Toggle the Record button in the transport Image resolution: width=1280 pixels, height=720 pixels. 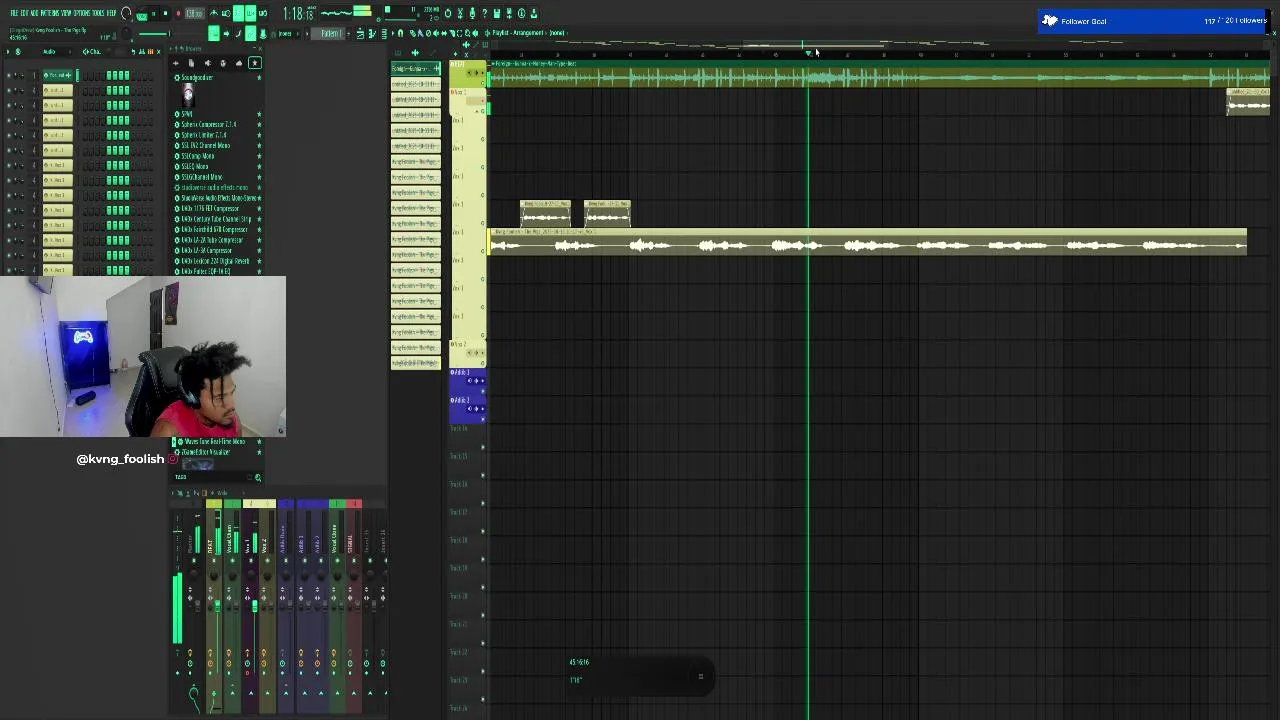click(x=178, y=13)
